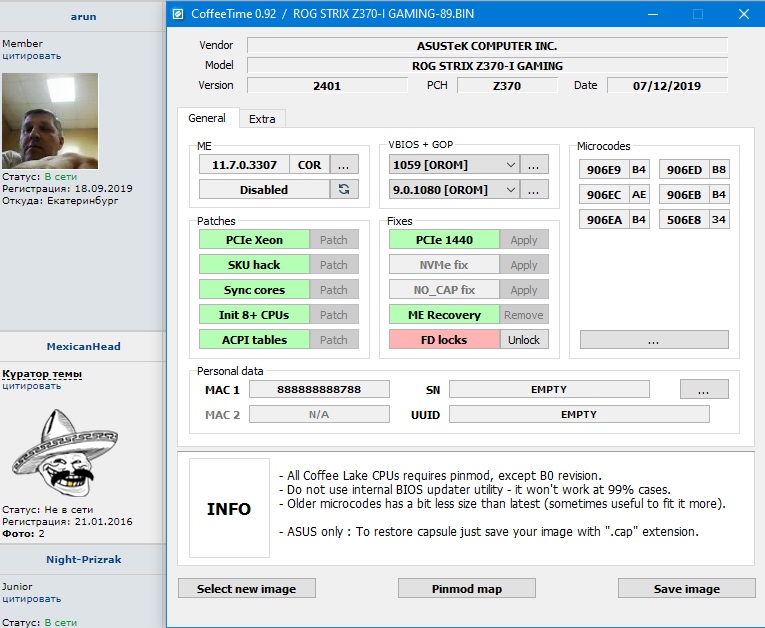
Task: Click Patch button for ACPI tables
Action: click(334, 340)
